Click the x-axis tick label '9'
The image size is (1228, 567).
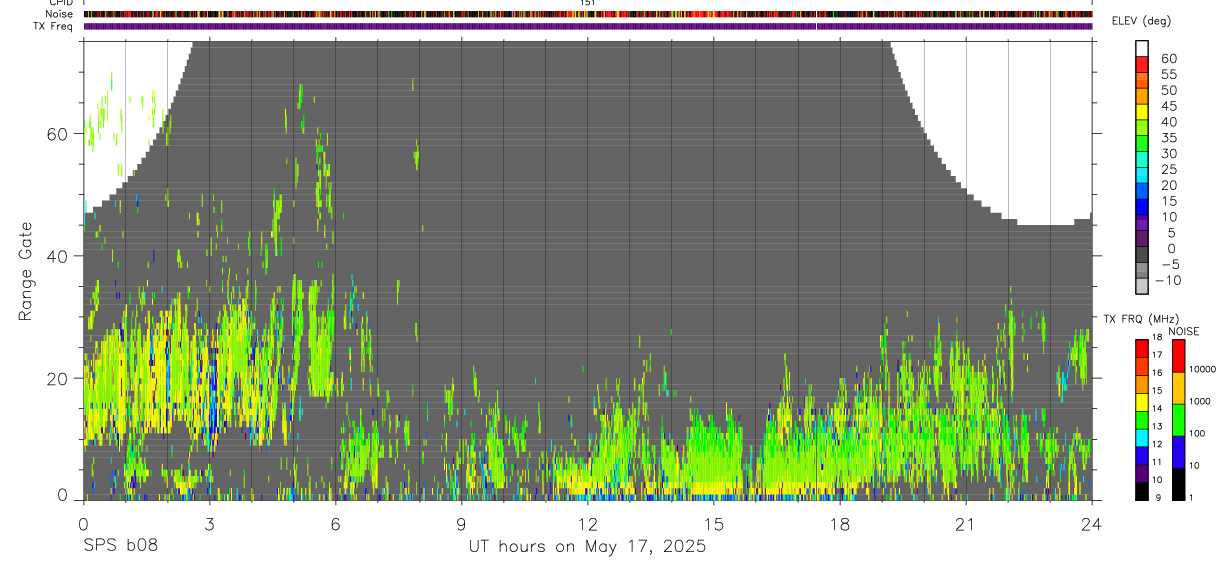click(461, 524)
